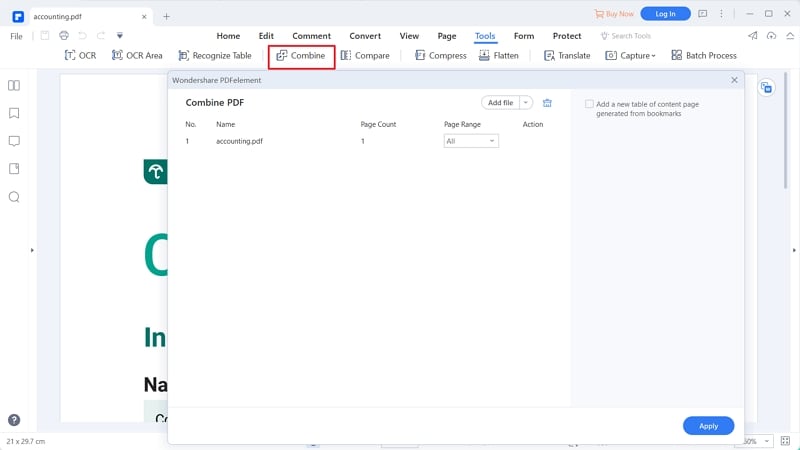Enable table of content page from bookmarks
The width and height of the screenshot is (800, 450).
pos(589,104)
